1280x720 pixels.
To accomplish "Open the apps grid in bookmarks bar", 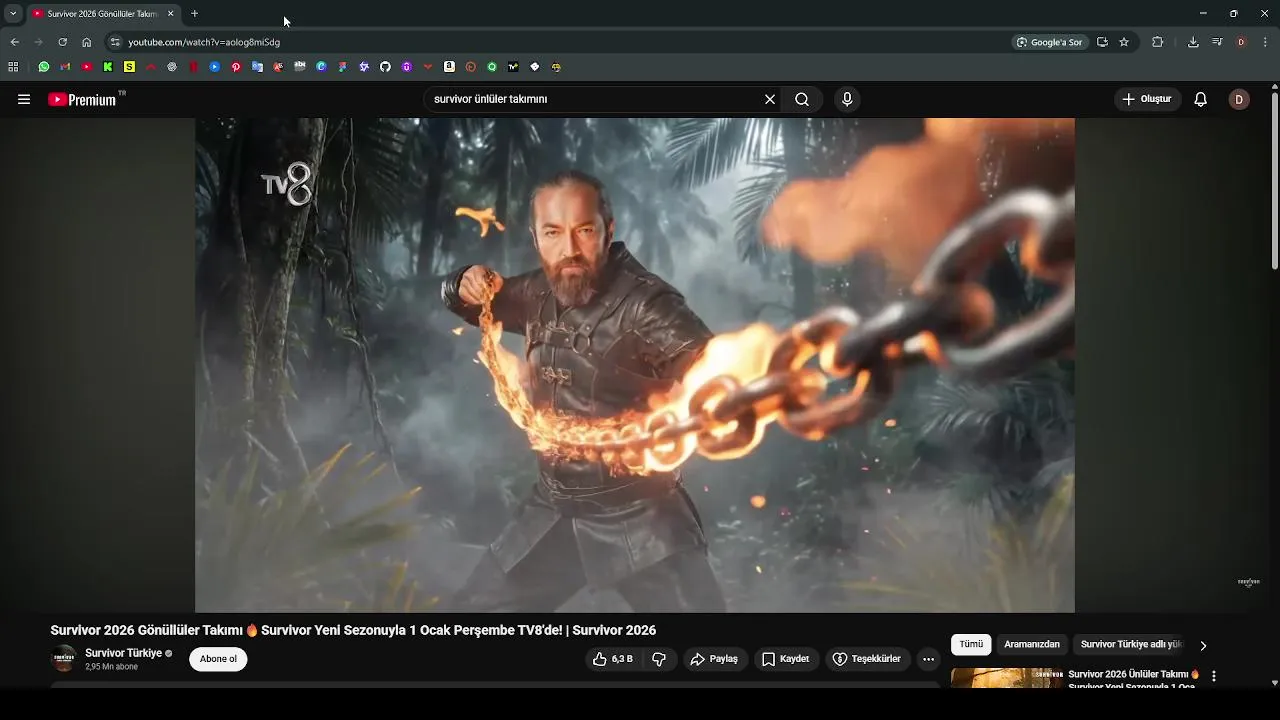I will (x=13, y=67).
